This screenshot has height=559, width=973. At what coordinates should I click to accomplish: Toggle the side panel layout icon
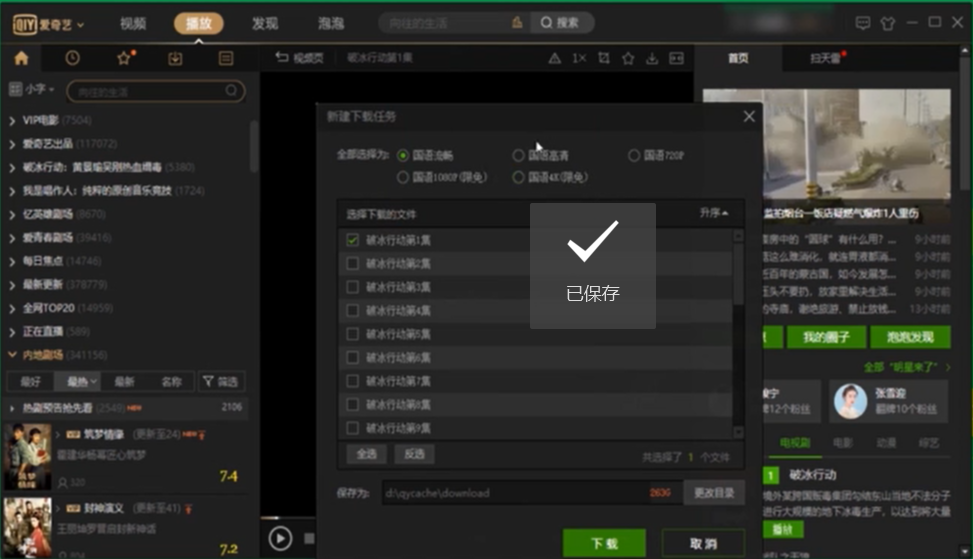click(676, 58)
